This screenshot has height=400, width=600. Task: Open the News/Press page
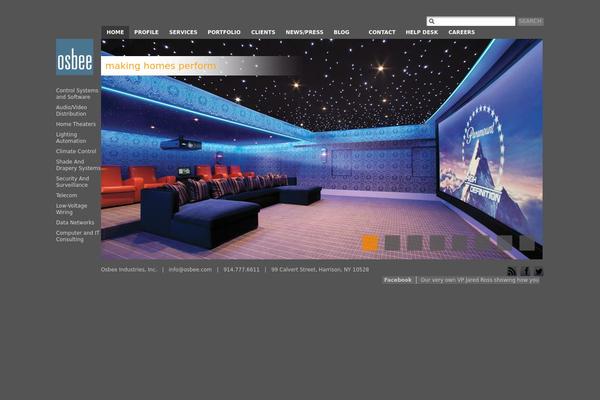pos(304,32)
